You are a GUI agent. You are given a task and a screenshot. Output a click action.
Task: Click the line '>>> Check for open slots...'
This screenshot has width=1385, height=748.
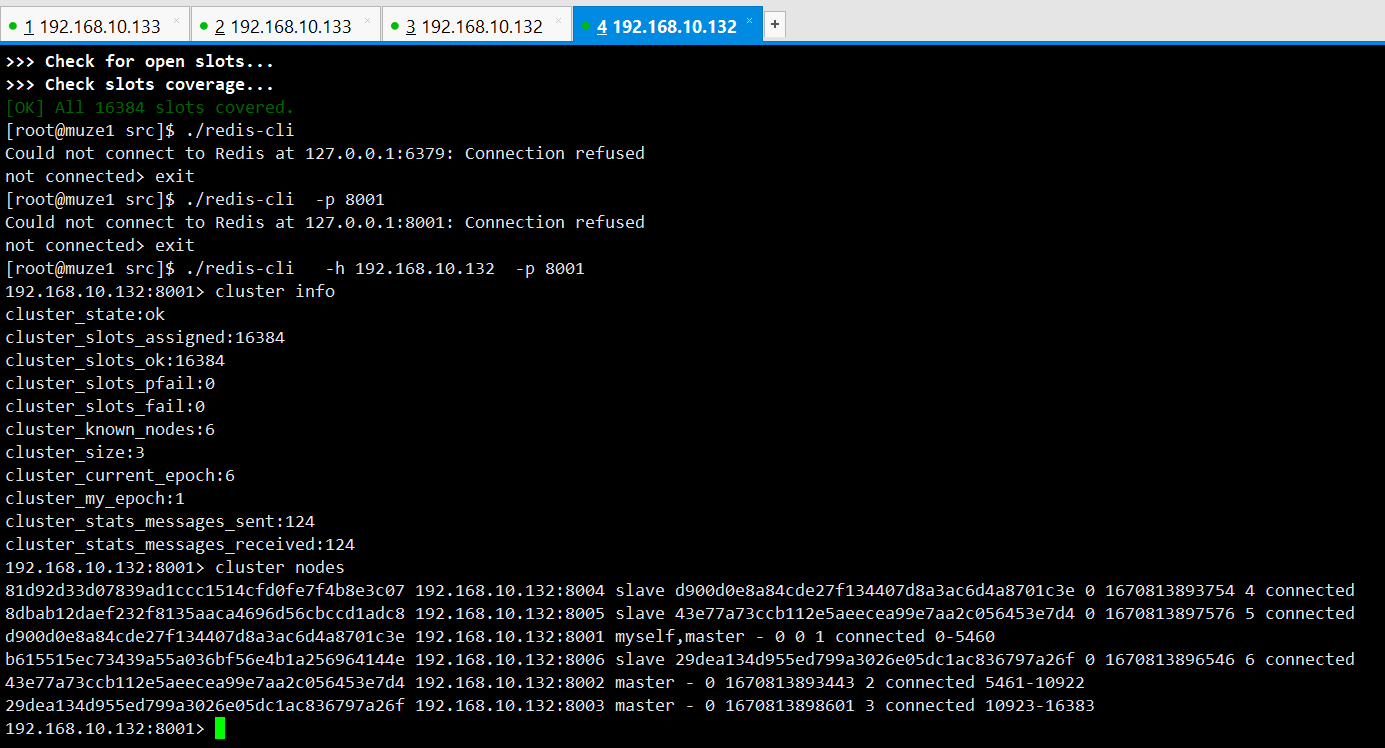click(139, 62)
